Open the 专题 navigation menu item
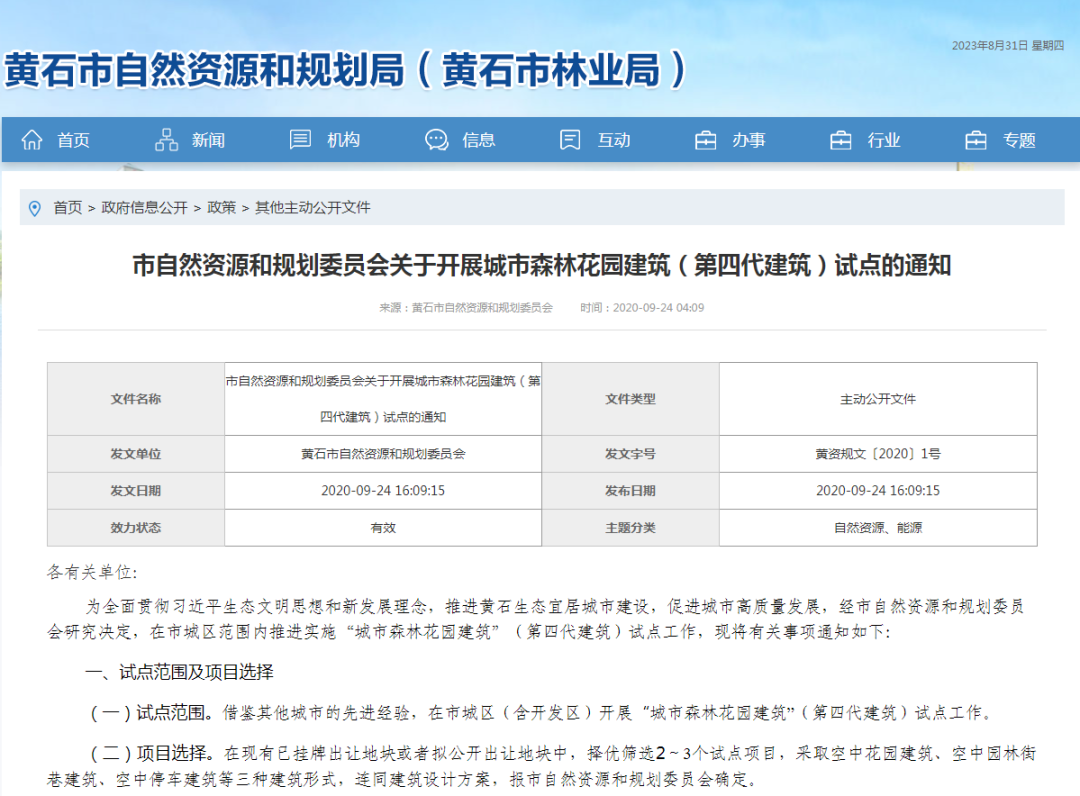Image resolution: width=1080 pixels, height=796 pixels. (x=1019, y=140)
